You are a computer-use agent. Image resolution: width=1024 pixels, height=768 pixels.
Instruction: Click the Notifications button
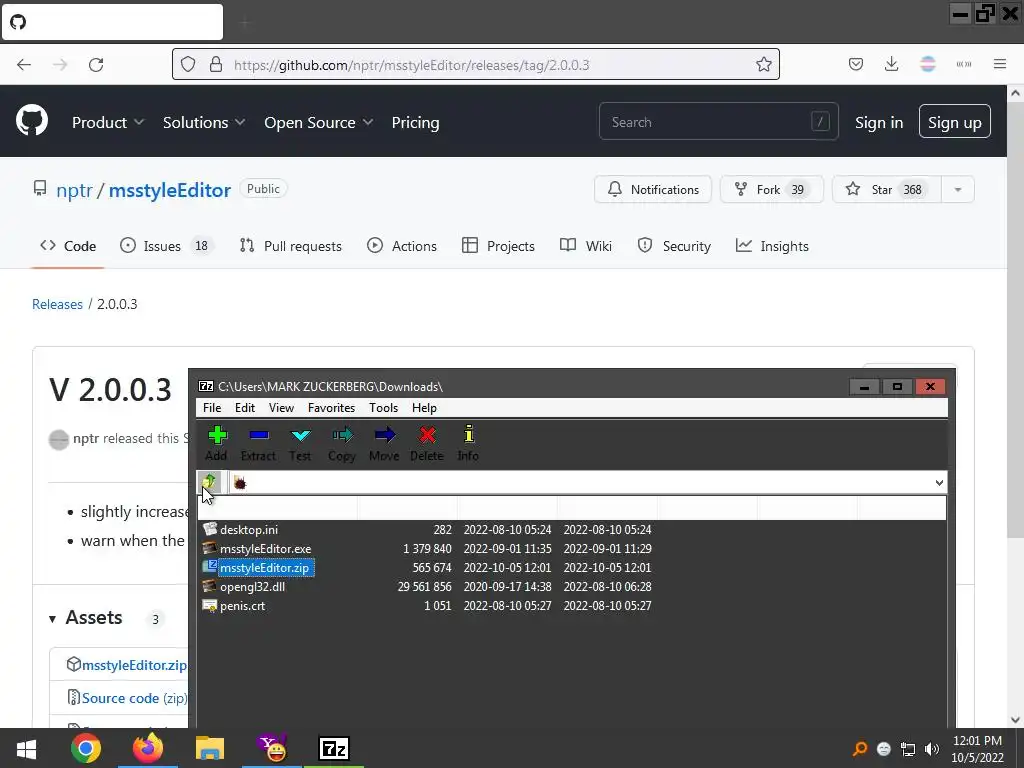coord(652,189)
